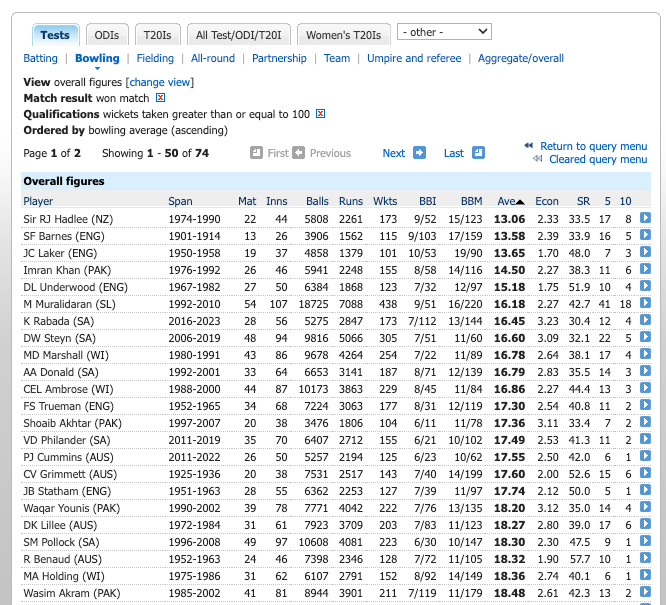Click the Cleared query menu arrow icon
Screen dimensions: 666x605
point(539,159)
